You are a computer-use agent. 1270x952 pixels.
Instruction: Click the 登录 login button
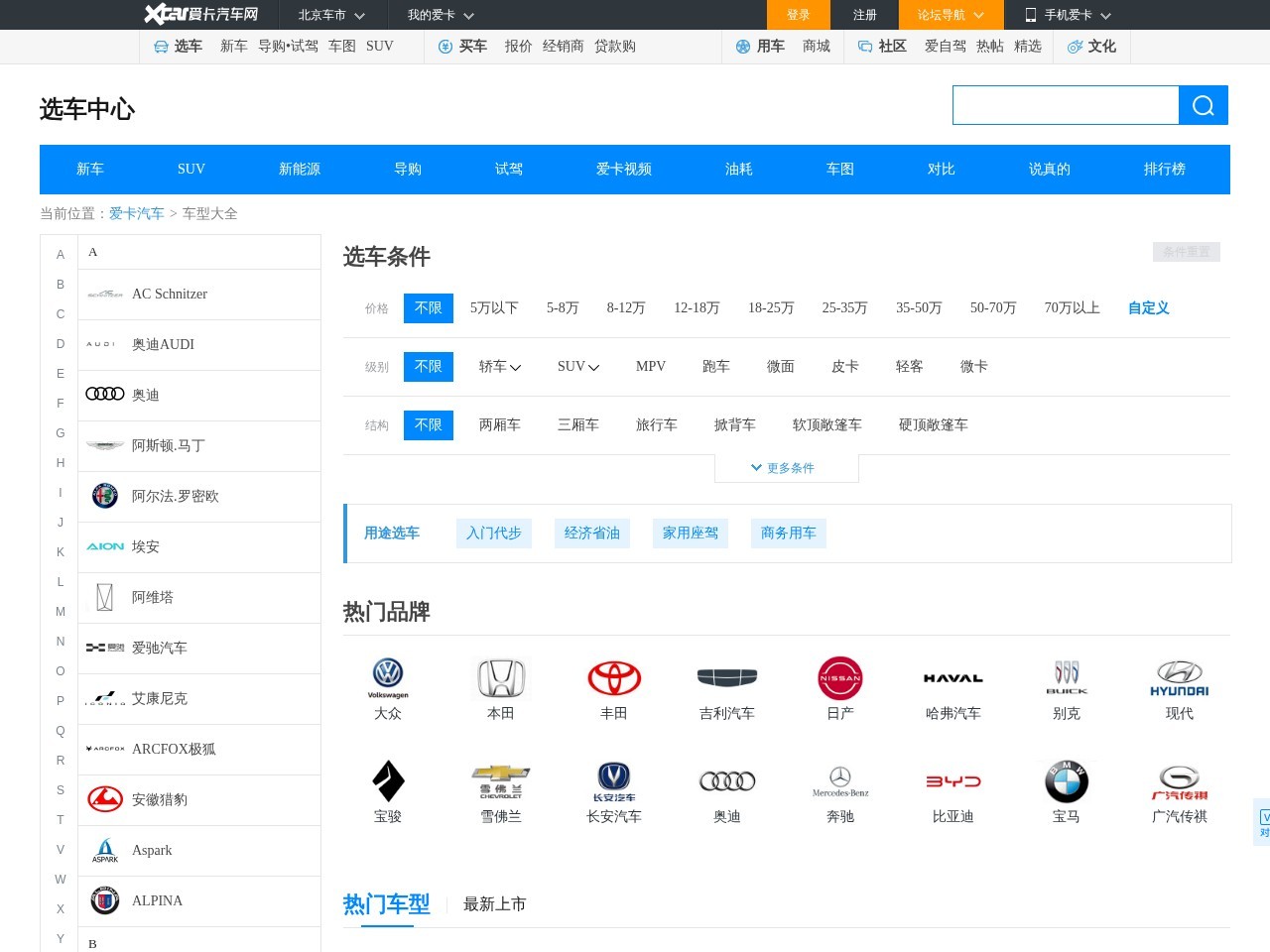(798, 15)
